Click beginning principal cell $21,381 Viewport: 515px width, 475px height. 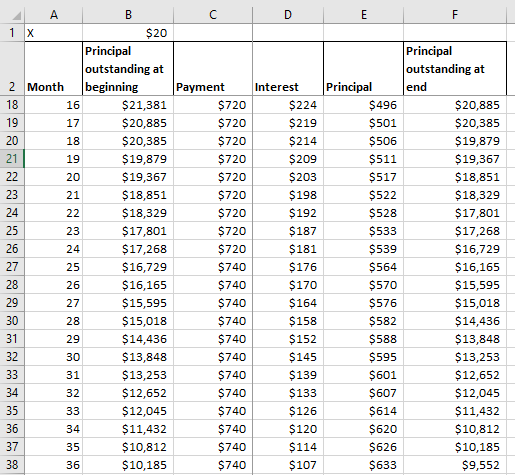(x=128, y=105)
